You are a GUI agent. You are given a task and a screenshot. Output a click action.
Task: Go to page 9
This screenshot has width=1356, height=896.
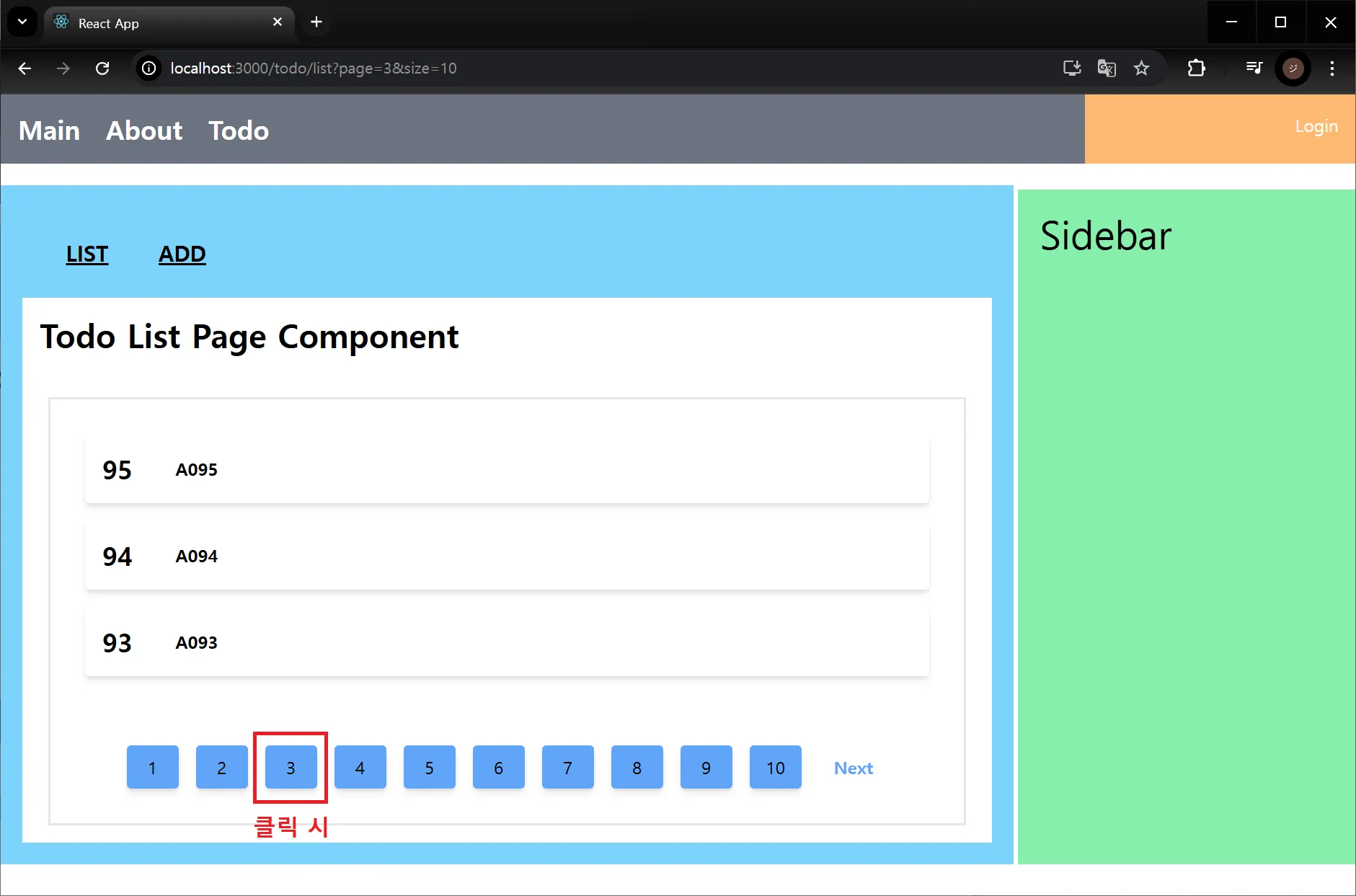[706, 768]
